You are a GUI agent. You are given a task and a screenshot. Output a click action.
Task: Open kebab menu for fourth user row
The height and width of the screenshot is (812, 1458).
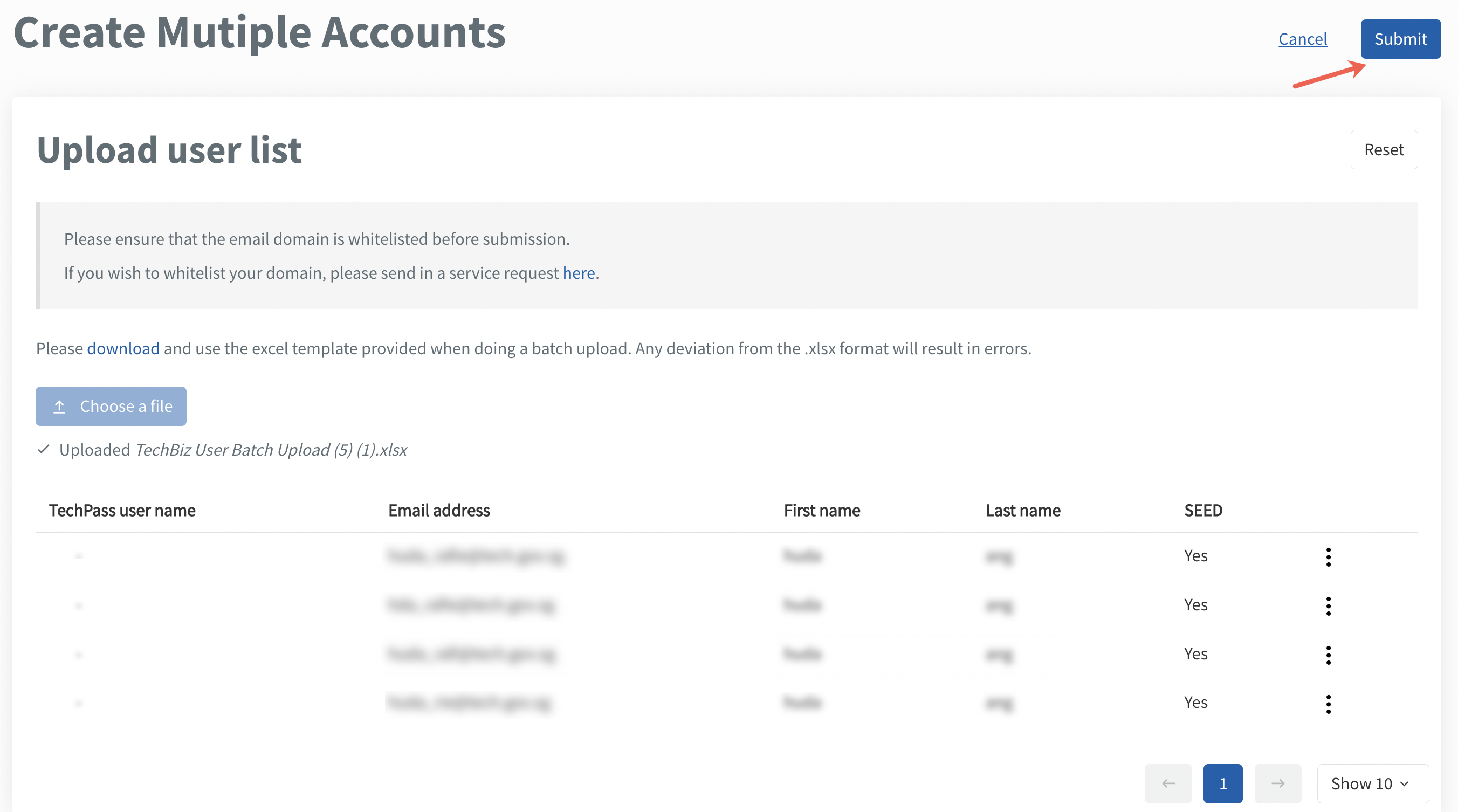[1328, 704]
